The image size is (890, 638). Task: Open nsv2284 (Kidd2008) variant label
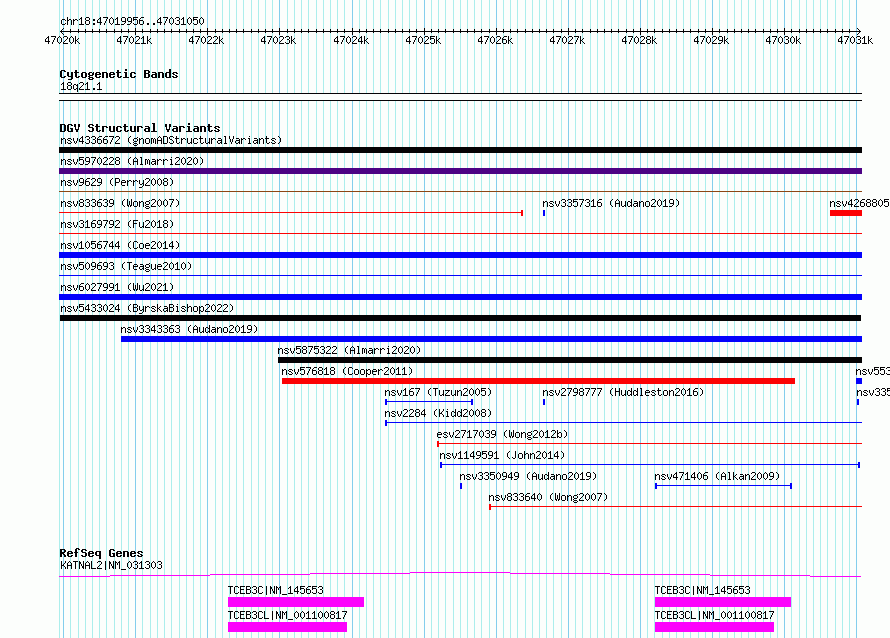pyautogui.click(x=438, y=413)
